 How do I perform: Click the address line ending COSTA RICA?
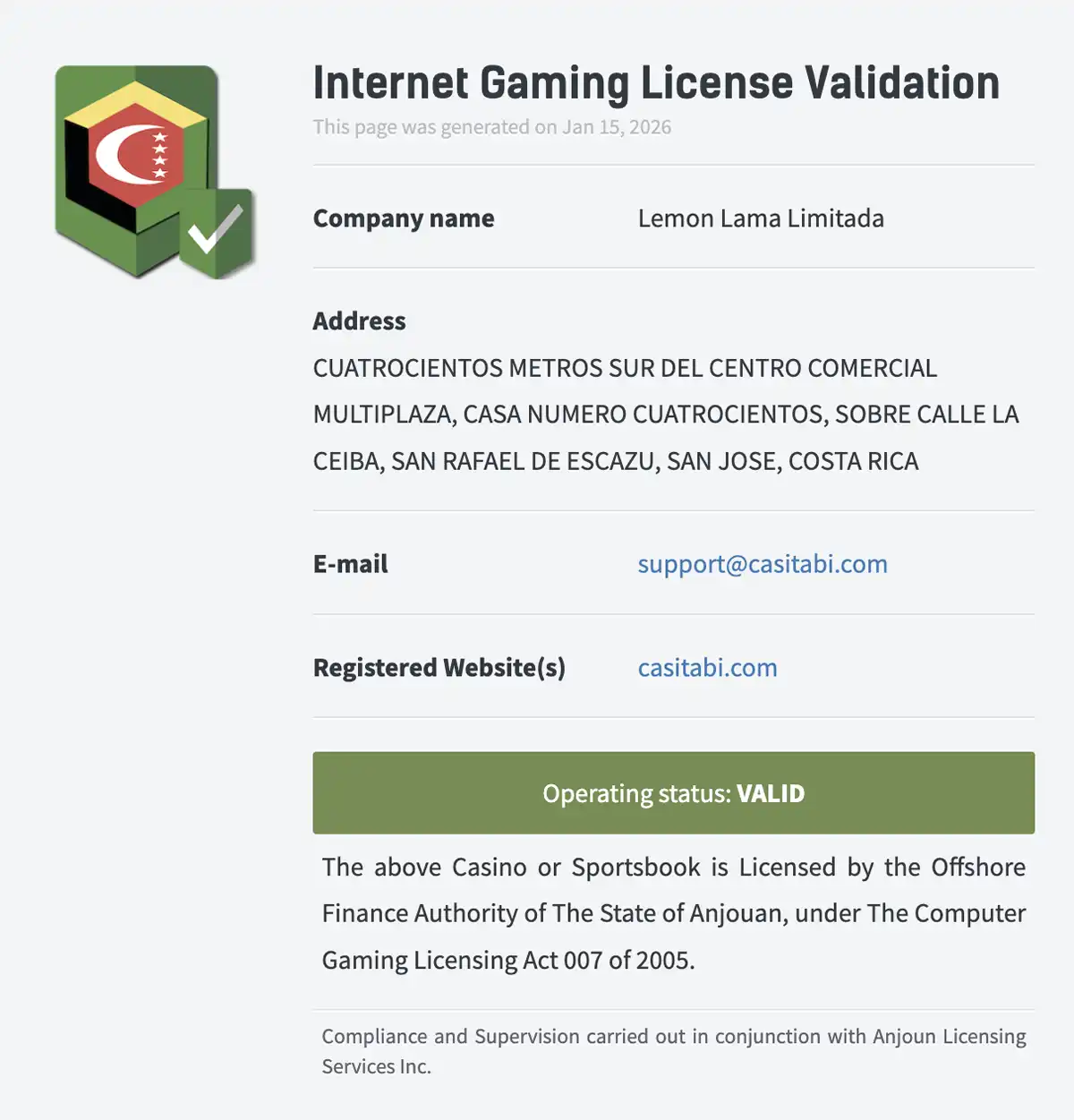point(616,461)
